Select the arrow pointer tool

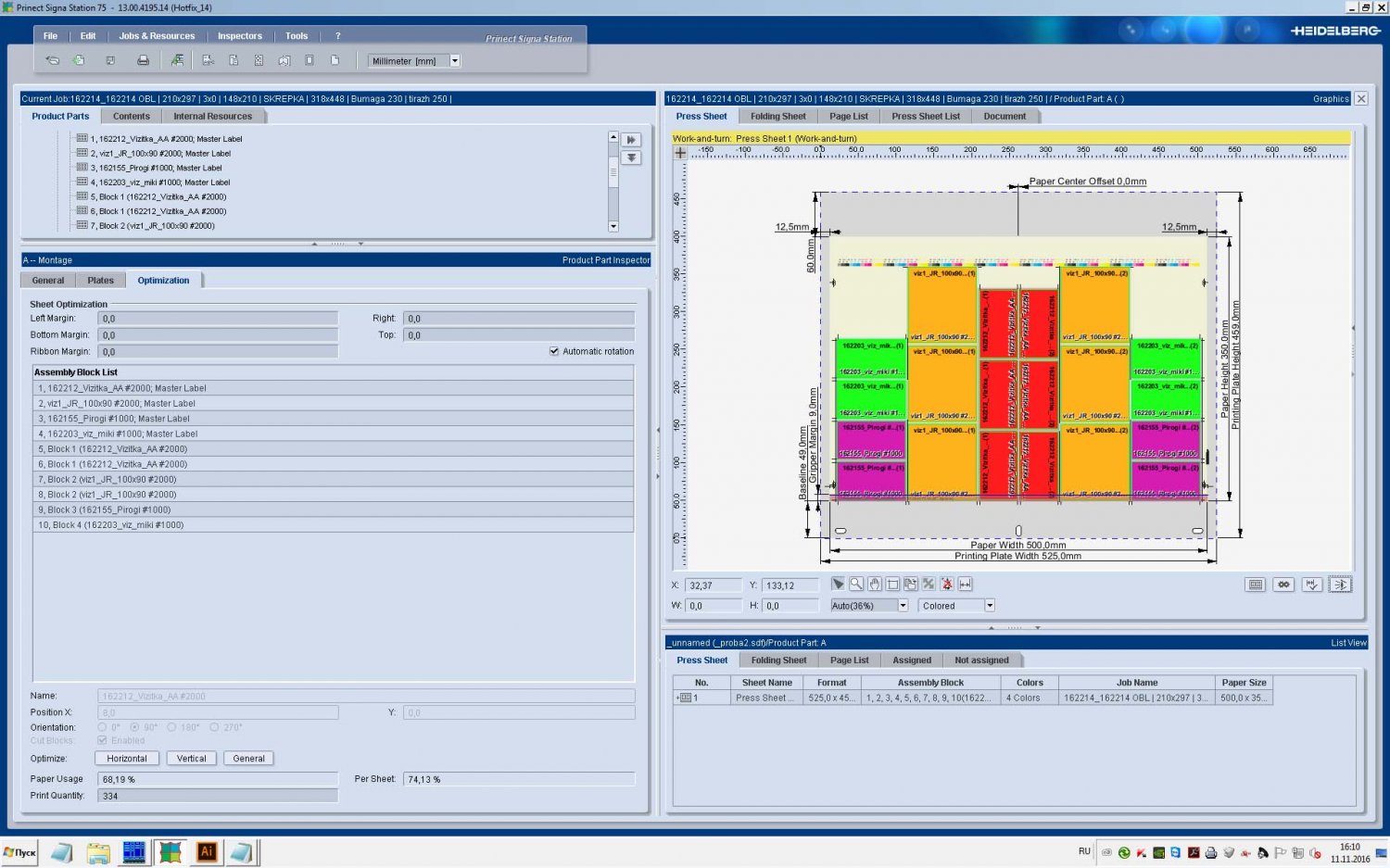click(838, 585)
